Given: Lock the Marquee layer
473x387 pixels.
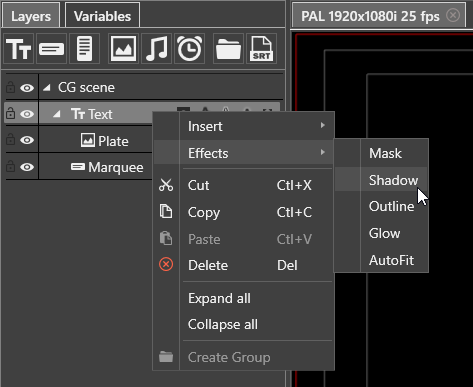Looking at the screenshot, I should click(10, 165).
